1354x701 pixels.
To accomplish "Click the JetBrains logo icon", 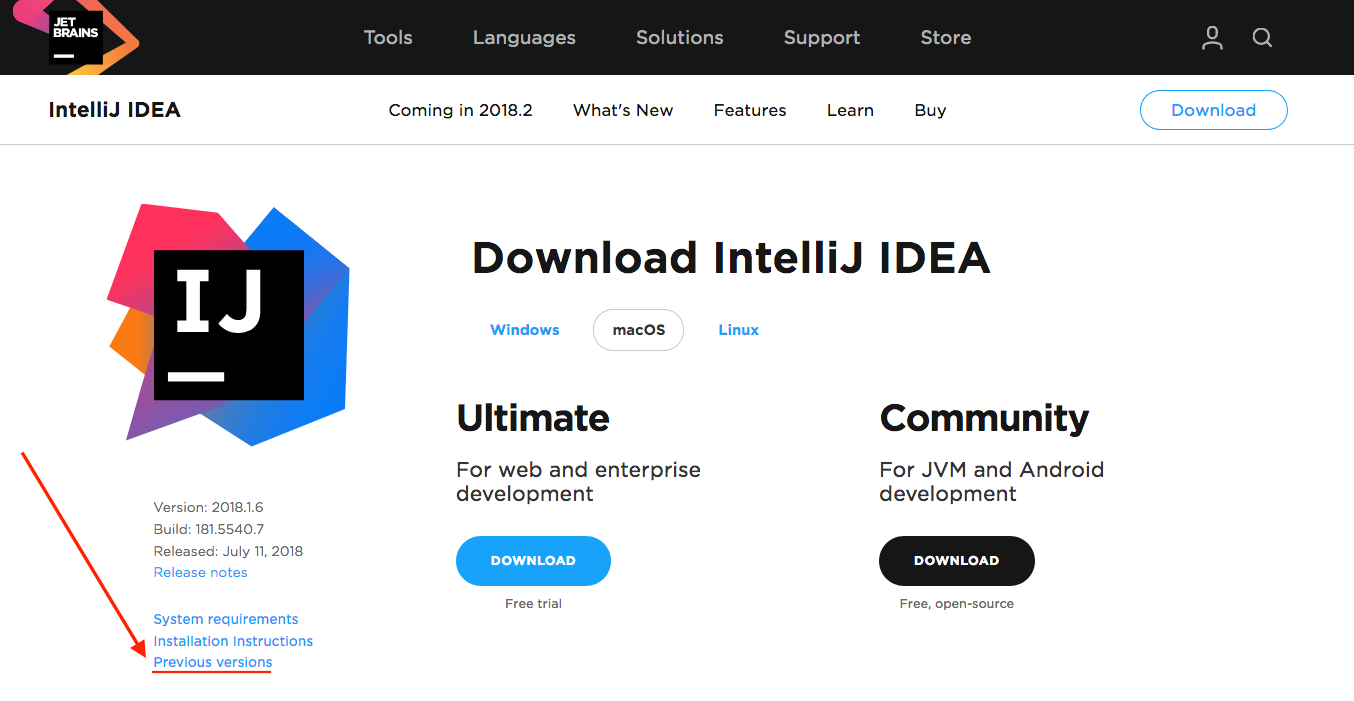I will coord(76,36).
